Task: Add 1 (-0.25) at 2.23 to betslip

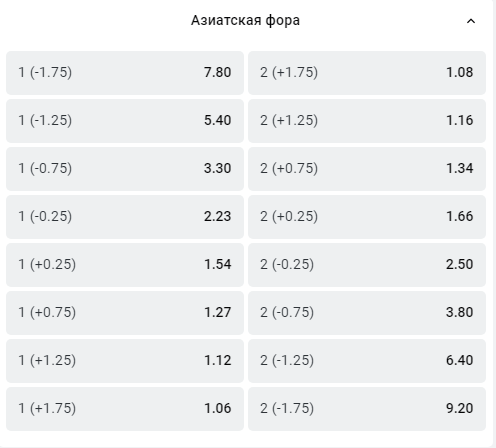Action: (125, 217)
